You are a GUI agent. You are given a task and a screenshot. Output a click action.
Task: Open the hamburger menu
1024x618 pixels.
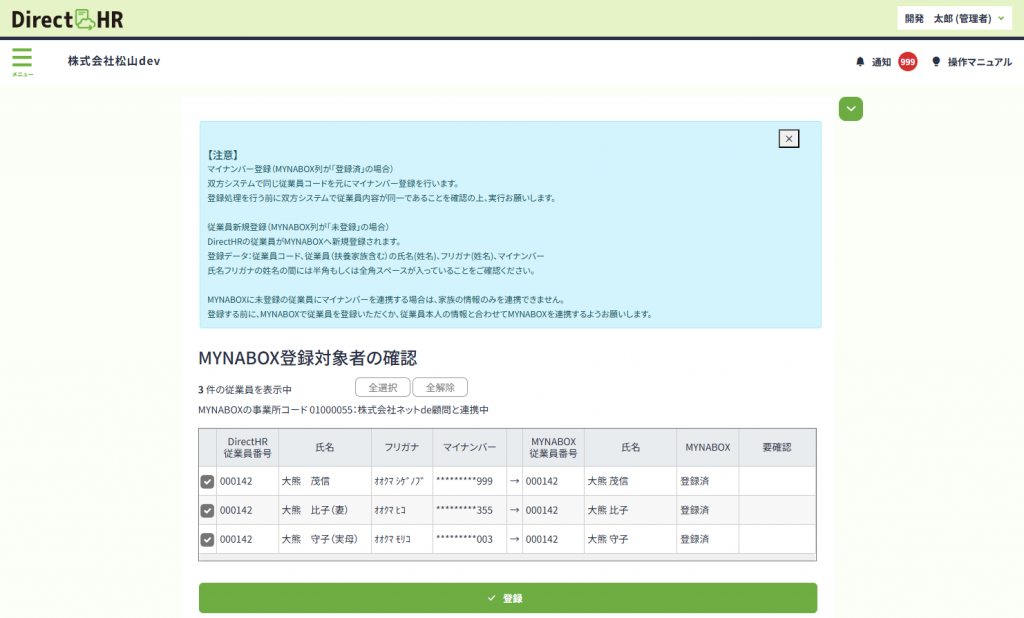pos(22,61)
